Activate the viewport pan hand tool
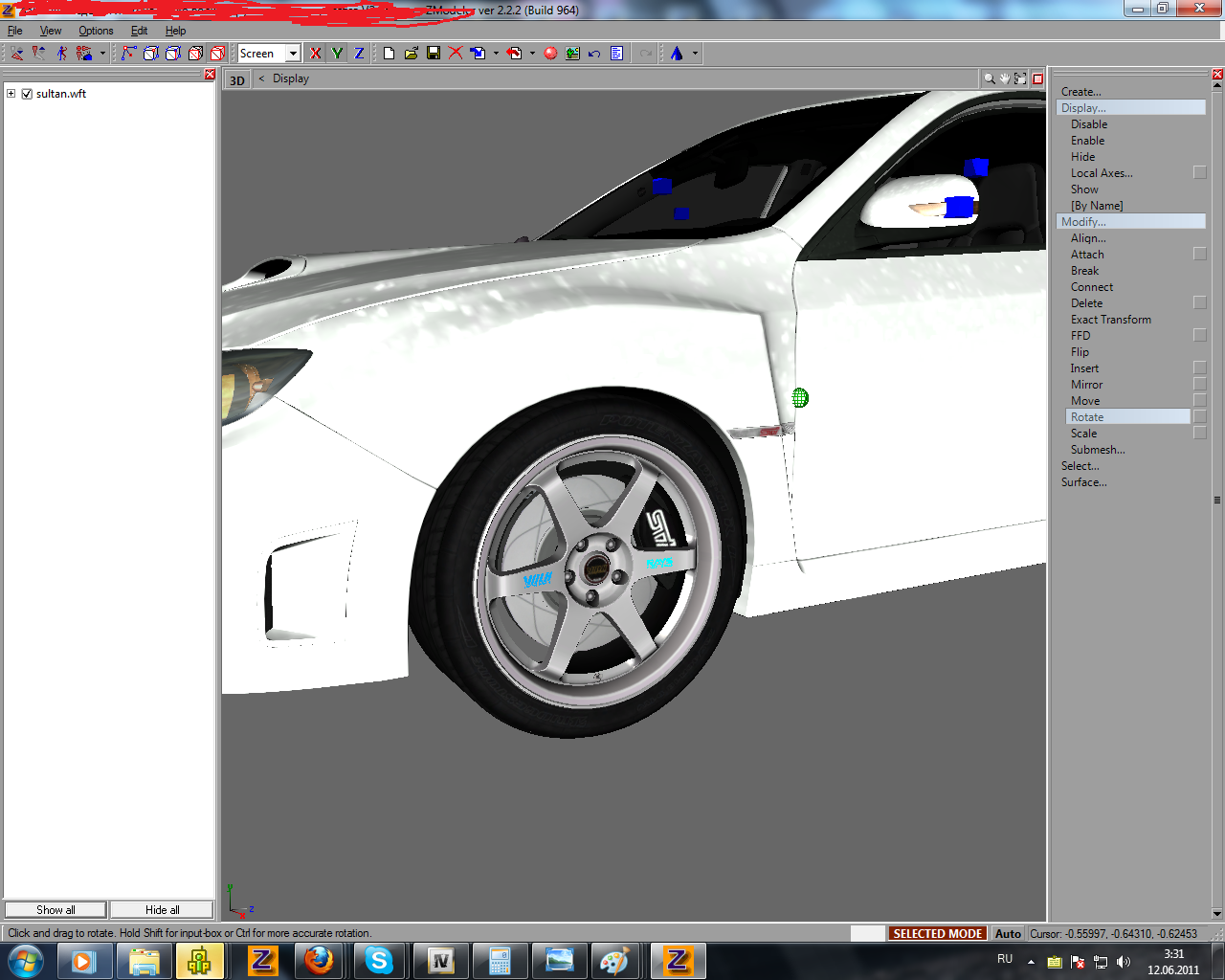The width and height of the screenshot is (1225, 980). point(1004,78)
